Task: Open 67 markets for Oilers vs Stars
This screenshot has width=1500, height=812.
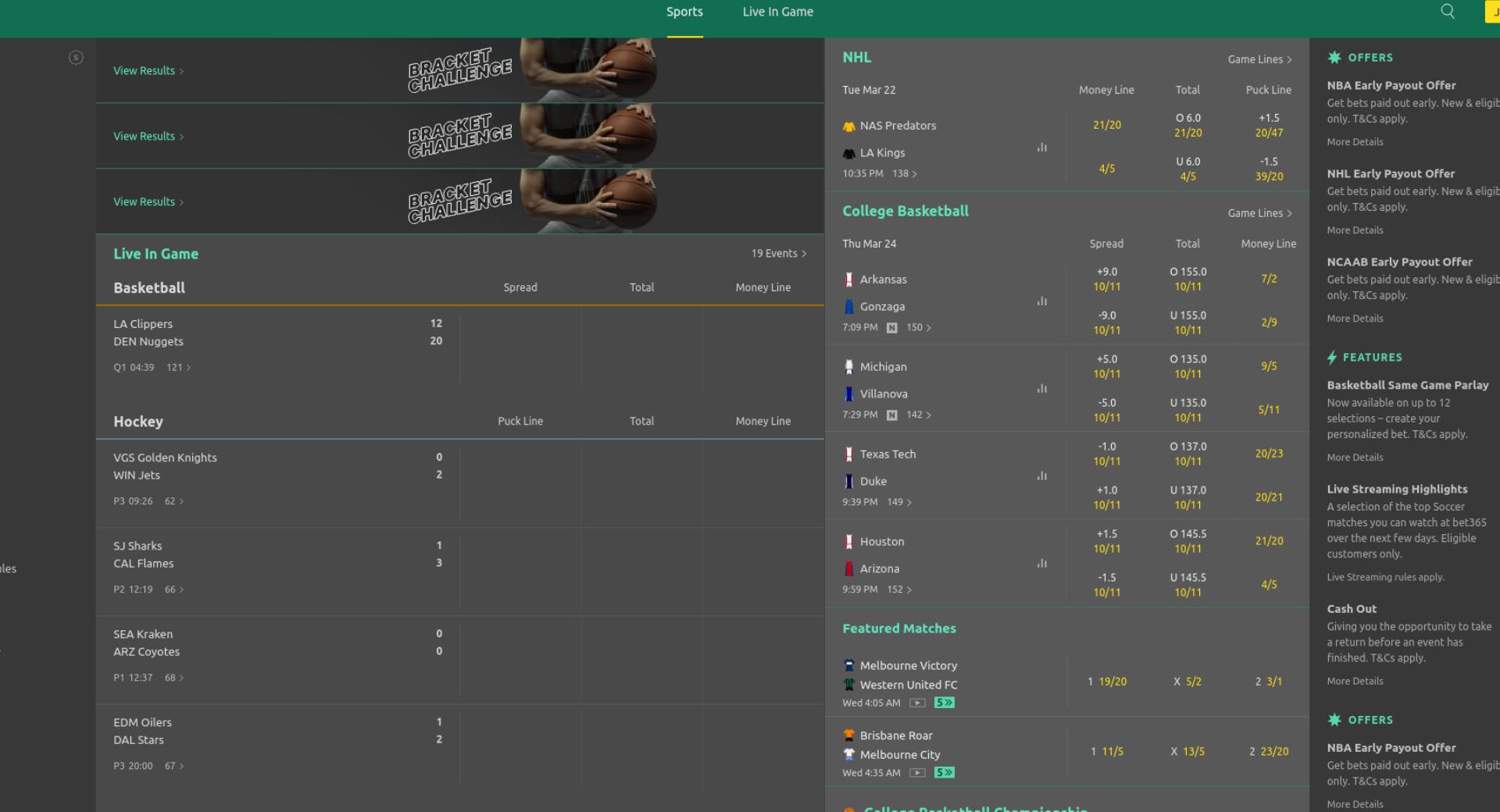Action: click(174, 766)
